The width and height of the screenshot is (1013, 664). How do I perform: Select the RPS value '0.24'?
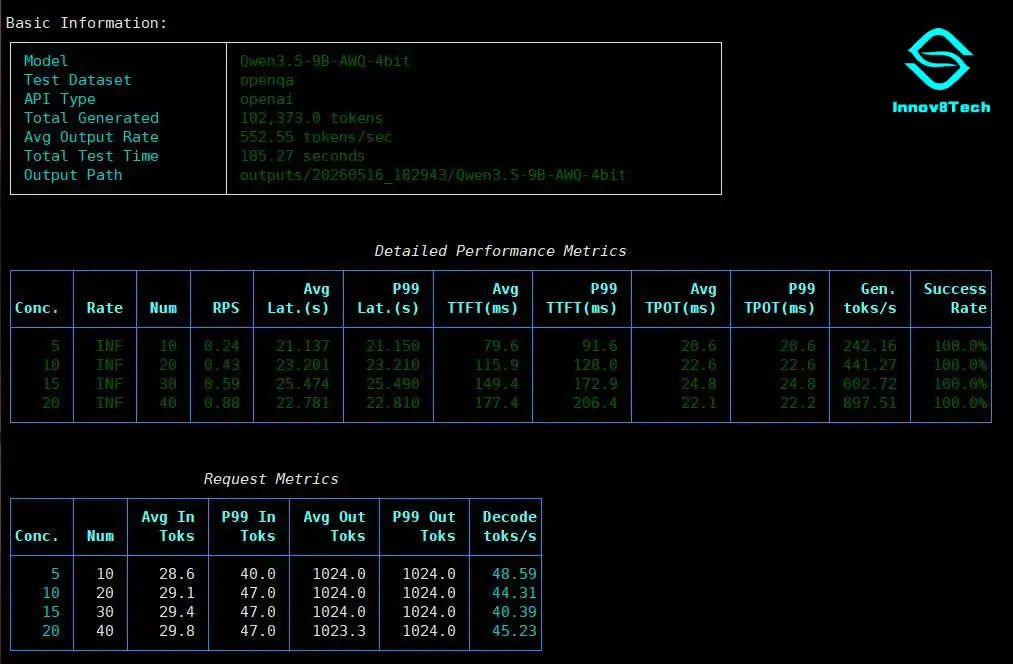pos(222,346)
